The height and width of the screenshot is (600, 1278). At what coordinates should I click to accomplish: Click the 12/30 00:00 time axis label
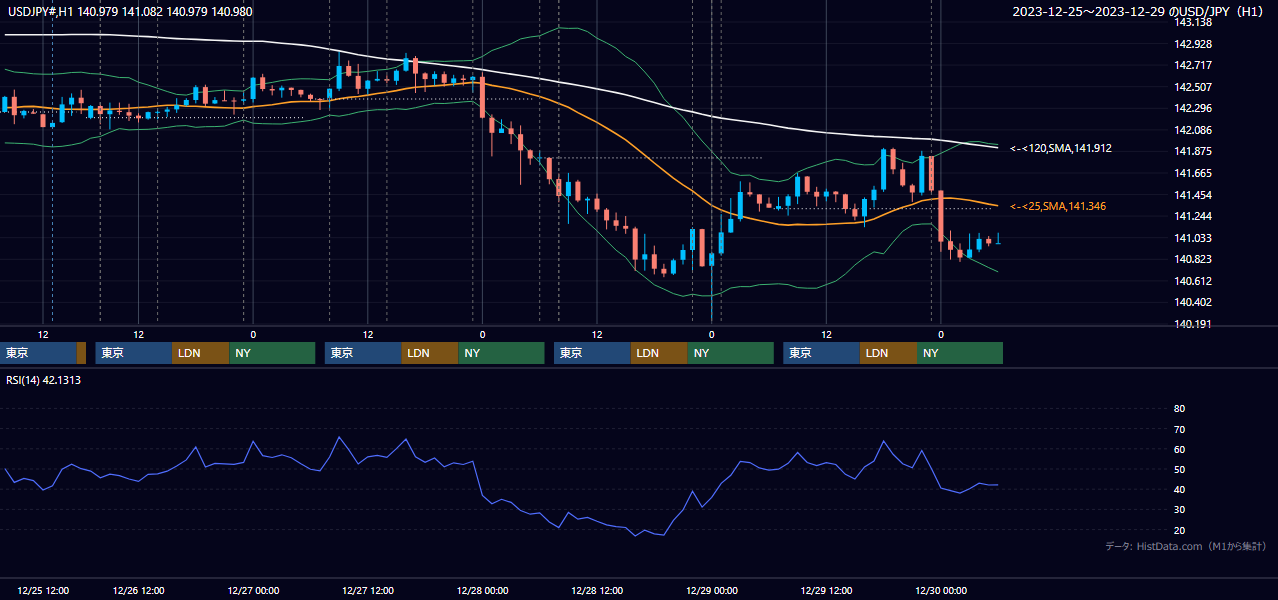tap(941, 591)
